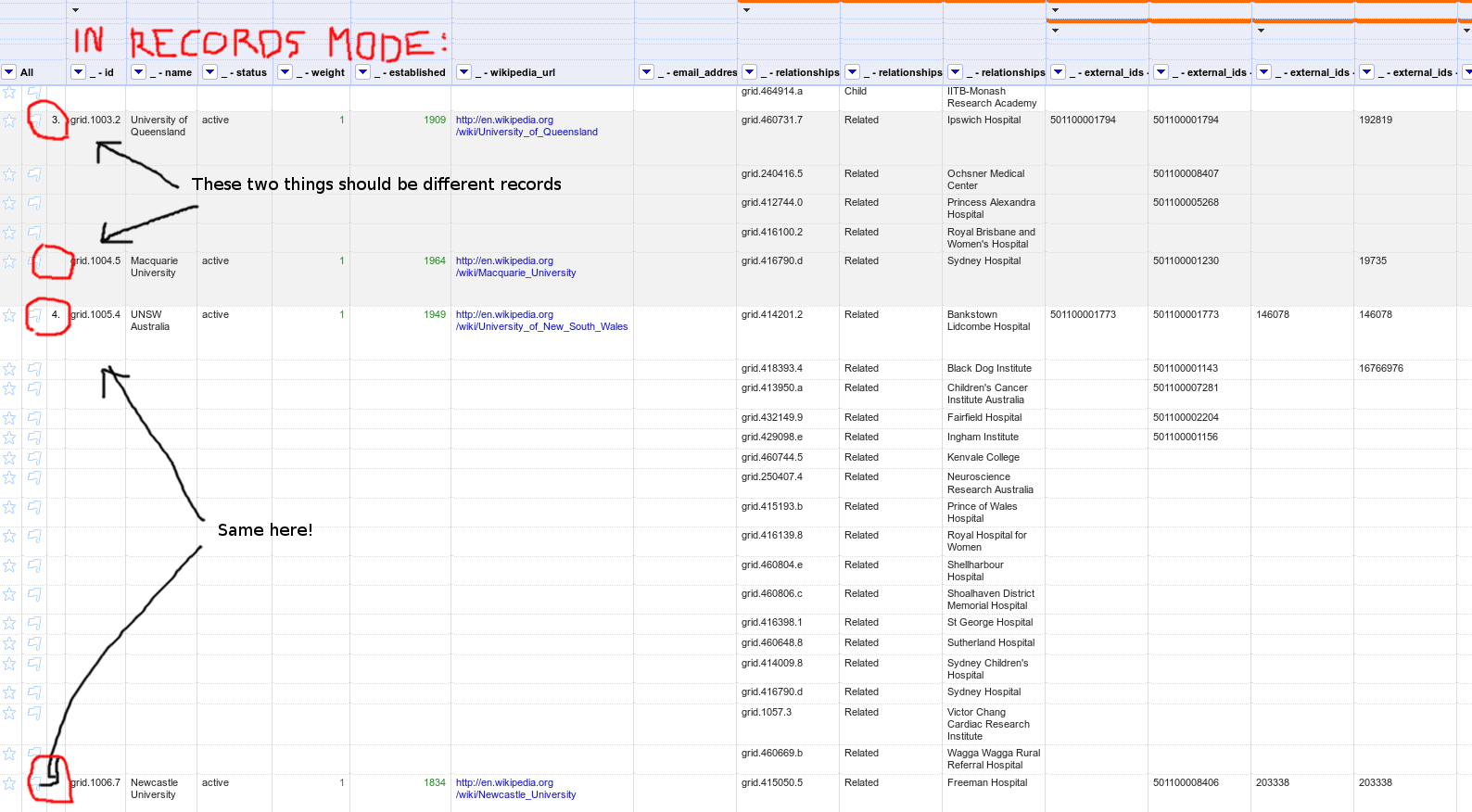Screen dimensions: 1472x812
Task: Flag the Sydney Children's Hospital row
Action: click(34, 664)
